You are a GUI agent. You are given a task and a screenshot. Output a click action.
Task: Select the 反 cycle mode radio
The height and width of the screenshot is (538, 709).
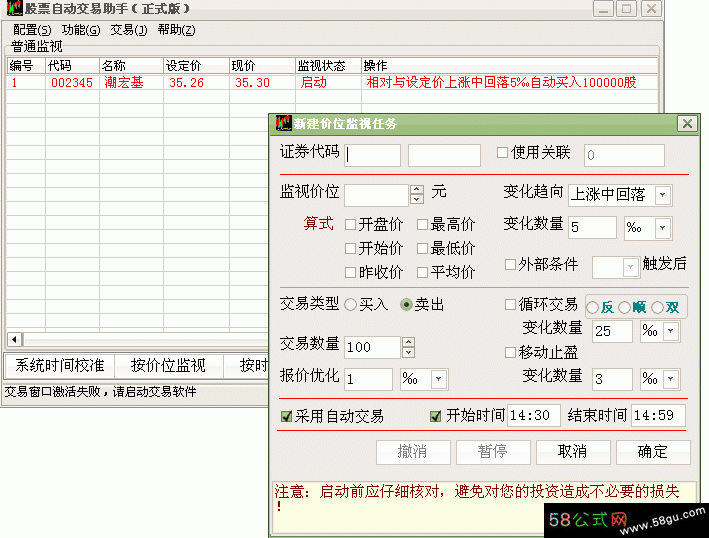click(x=592, y=308)
